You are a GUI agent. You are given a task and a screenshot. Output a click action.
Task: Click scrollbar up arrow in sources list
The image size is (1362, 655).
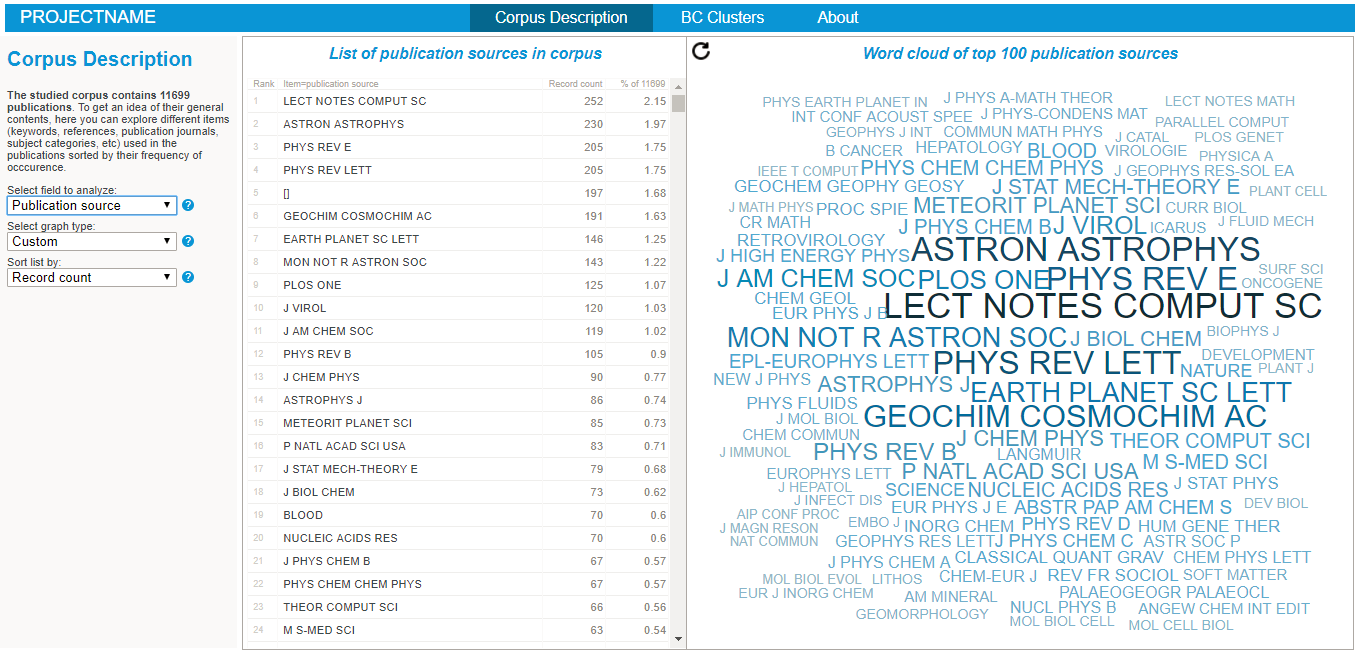click(x=679, y=85)
